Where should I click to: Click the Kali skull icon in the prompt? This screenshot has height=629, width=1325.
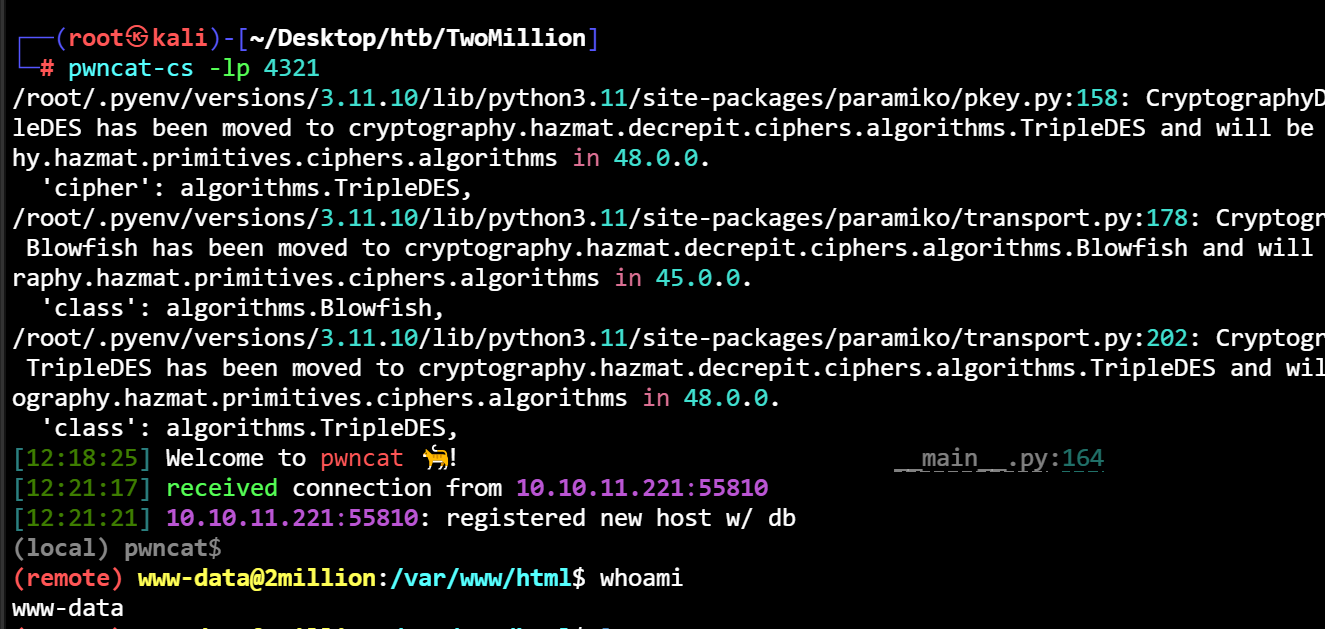tap(139, 39)
